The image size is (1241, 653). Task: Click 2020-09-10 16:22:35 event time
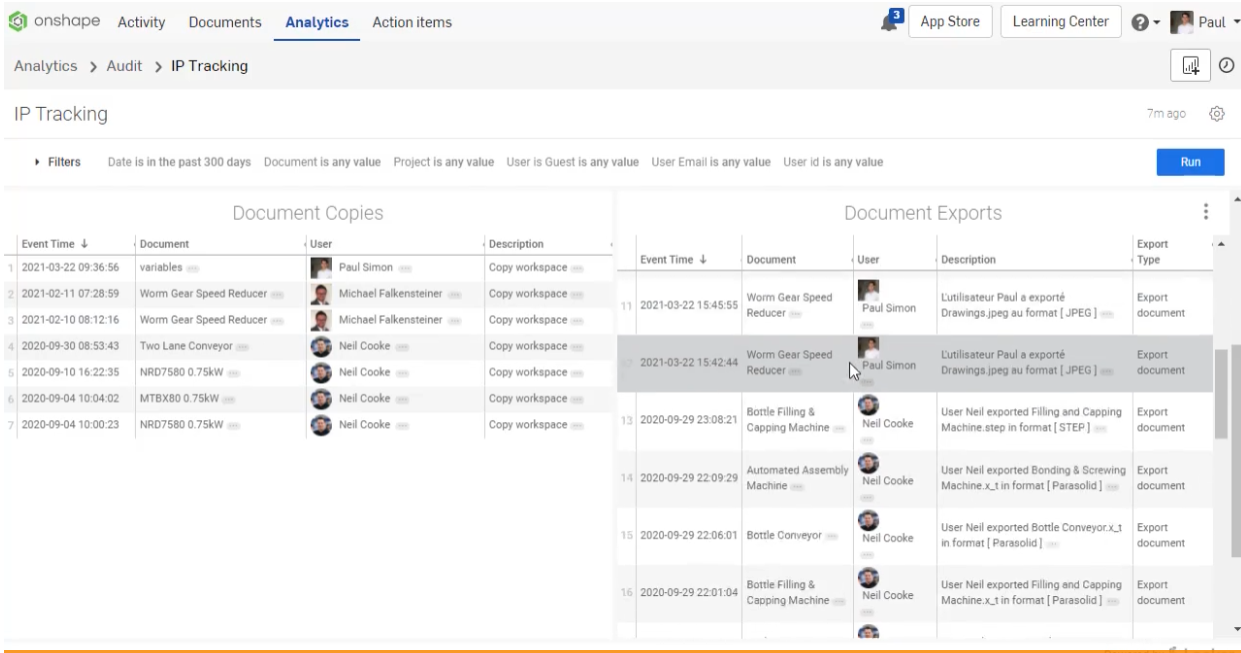[70, 372]
